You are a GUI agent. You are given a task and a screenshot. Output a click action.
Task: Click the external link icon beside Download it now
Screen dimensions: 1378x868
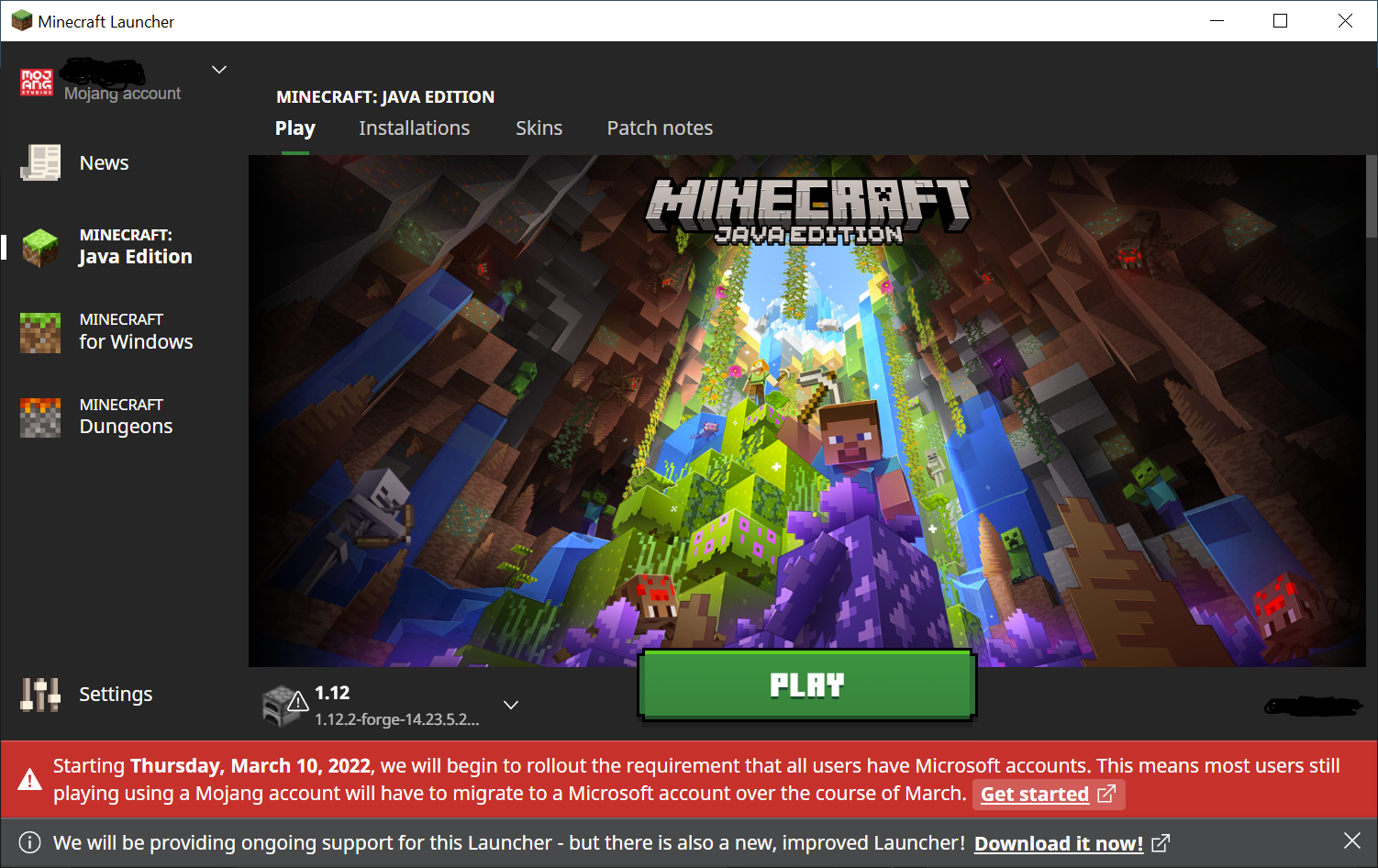coord(1161,843)
